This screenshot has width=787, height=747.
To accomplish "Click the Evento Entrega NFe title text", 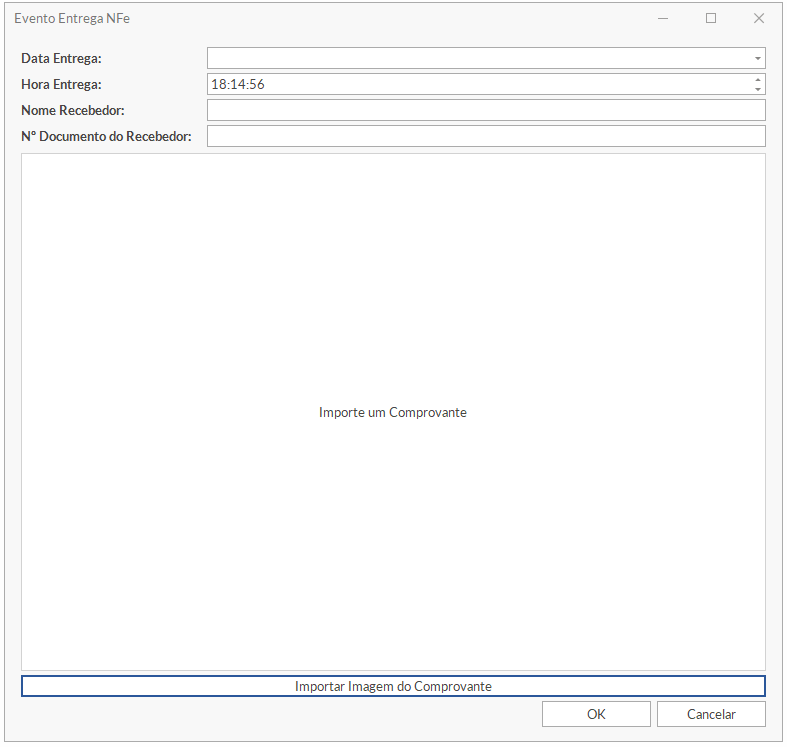I will coord(72,18).
